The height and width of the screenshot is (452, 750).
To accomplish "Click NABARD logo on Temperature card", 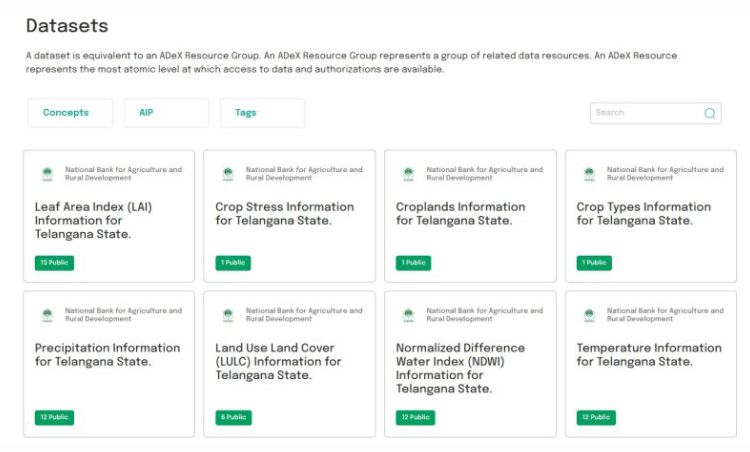I will click(x=589, y=315).
